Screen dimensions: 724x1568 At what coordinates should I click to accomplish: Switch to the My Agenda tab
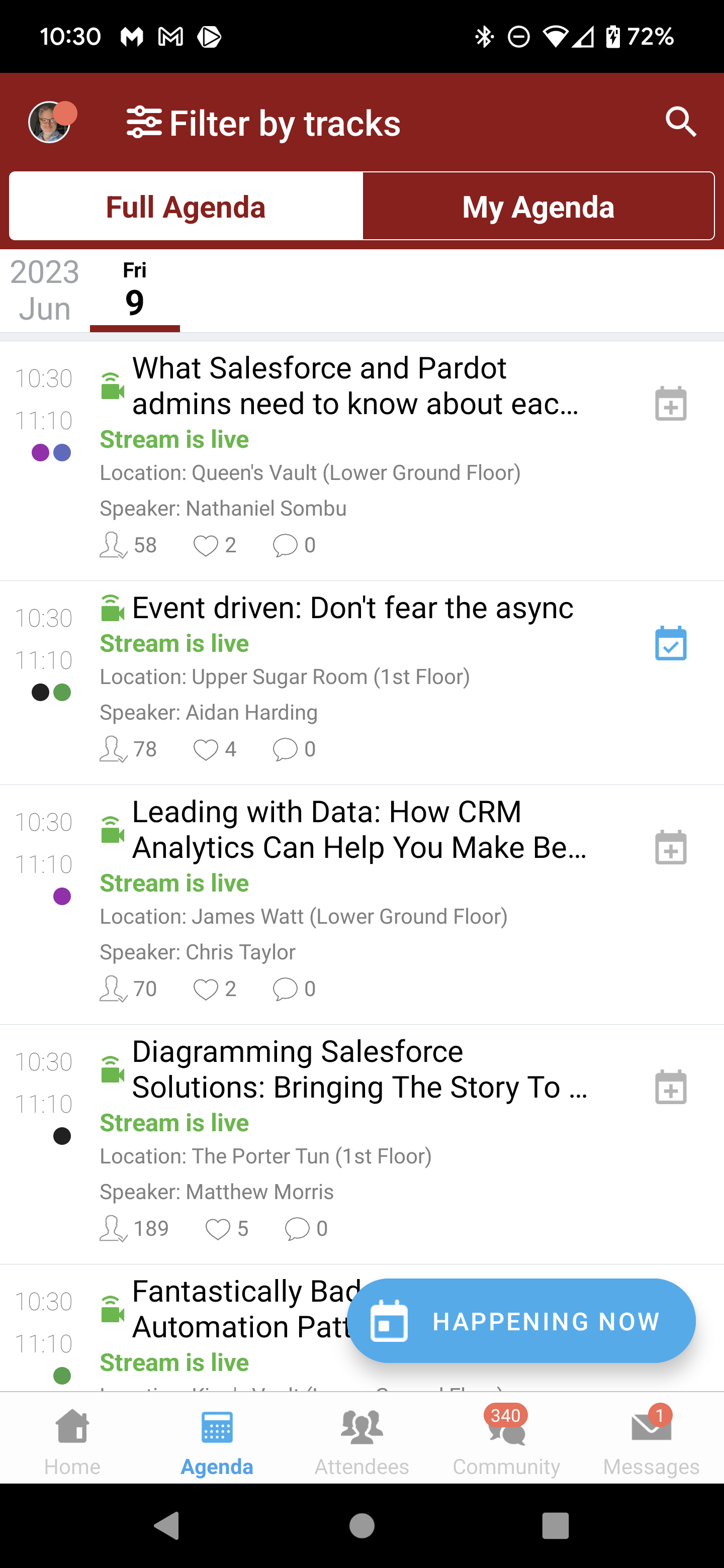(537, 207)
